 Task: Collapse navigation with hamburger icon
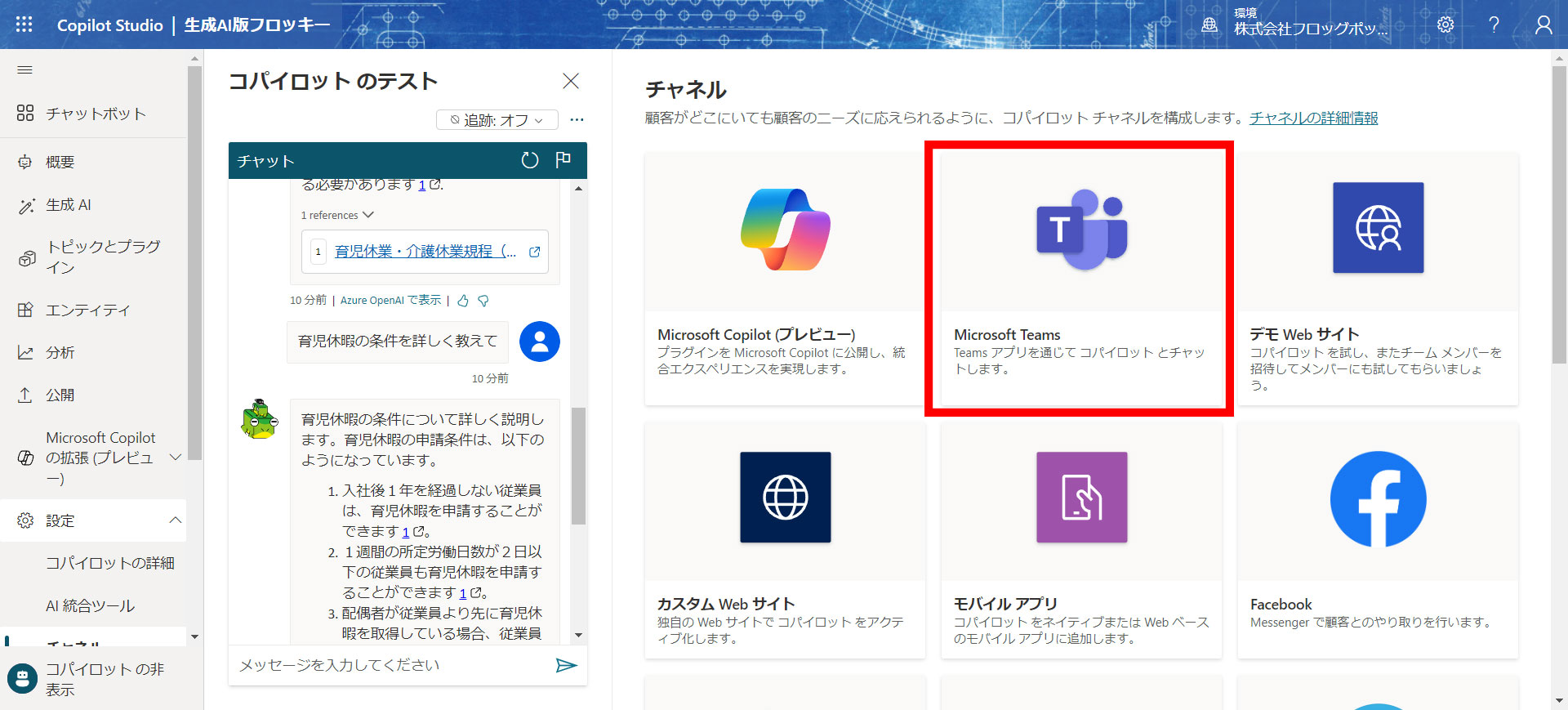pyautogui.click(x=25, y=70)
